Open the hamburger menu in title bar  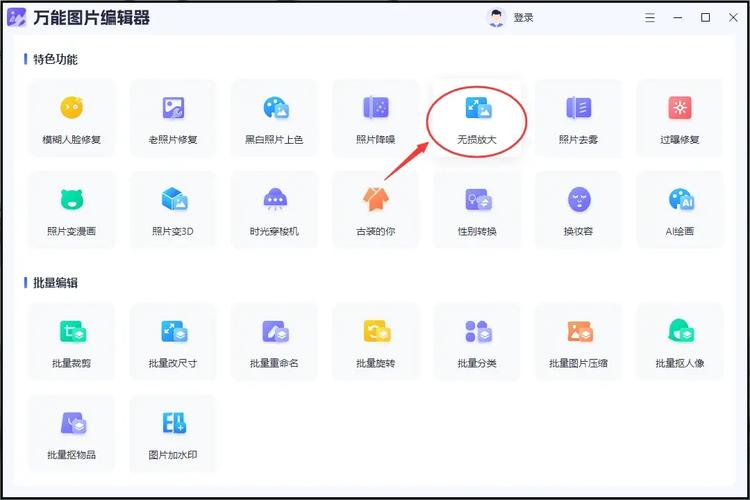[x=650, y=18]
